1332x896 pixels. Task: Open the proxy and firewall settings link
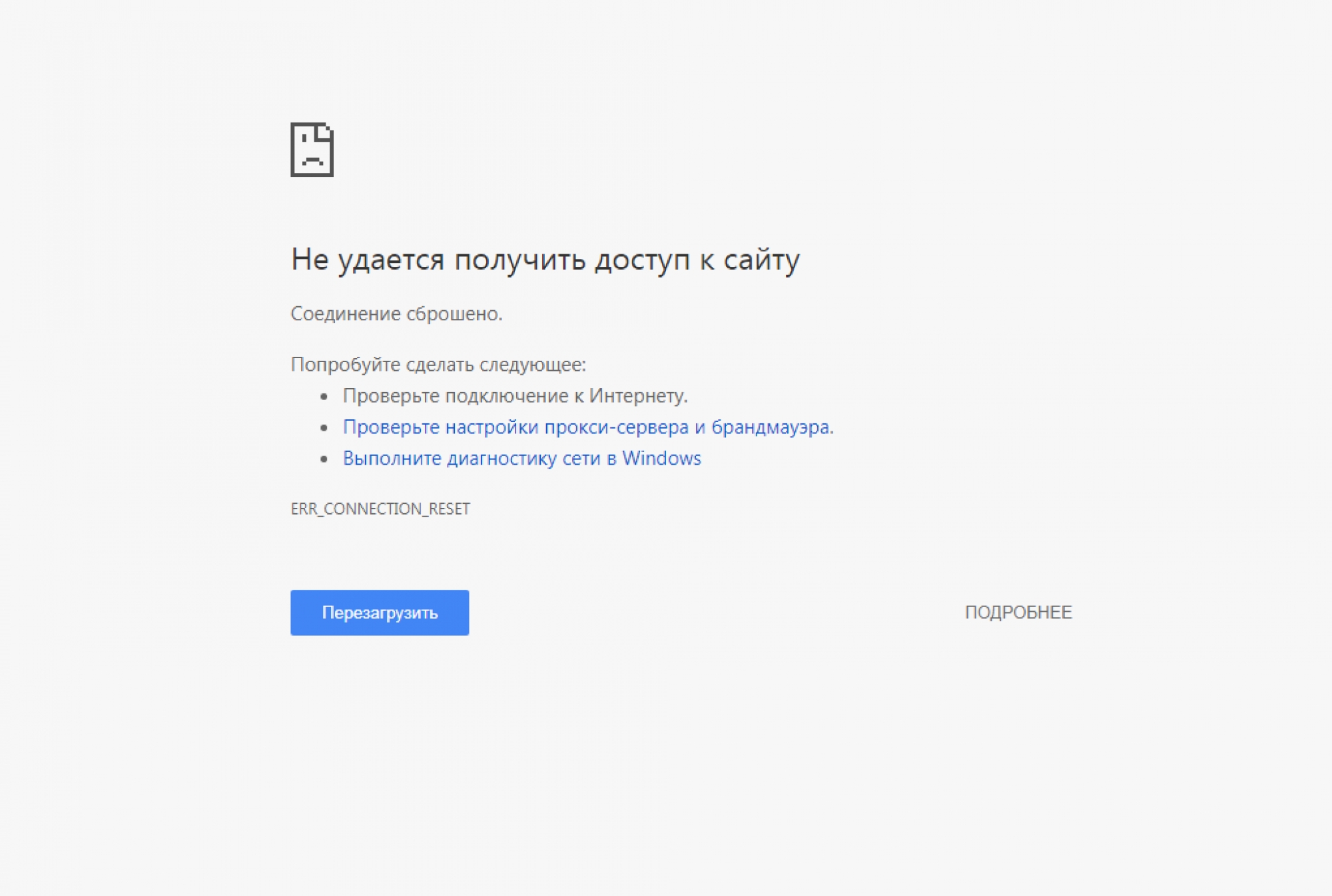coord(587,427)
